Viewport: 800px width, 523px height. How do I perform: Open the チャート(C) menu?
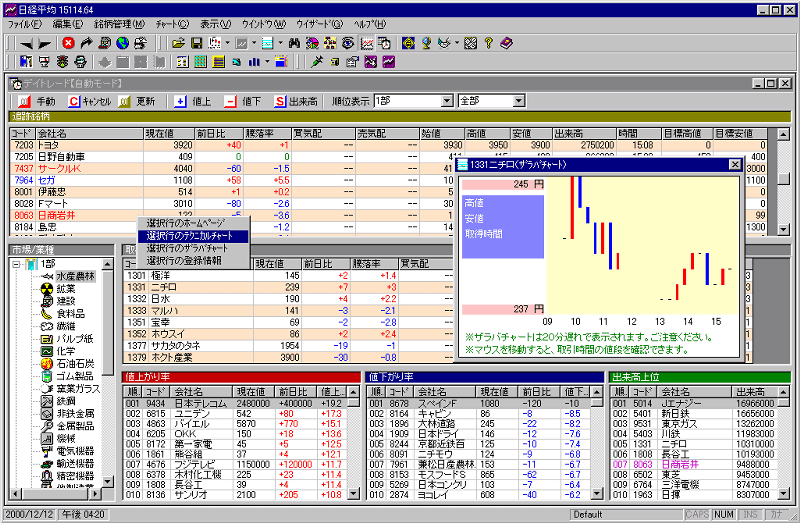(x=172, y=24)
